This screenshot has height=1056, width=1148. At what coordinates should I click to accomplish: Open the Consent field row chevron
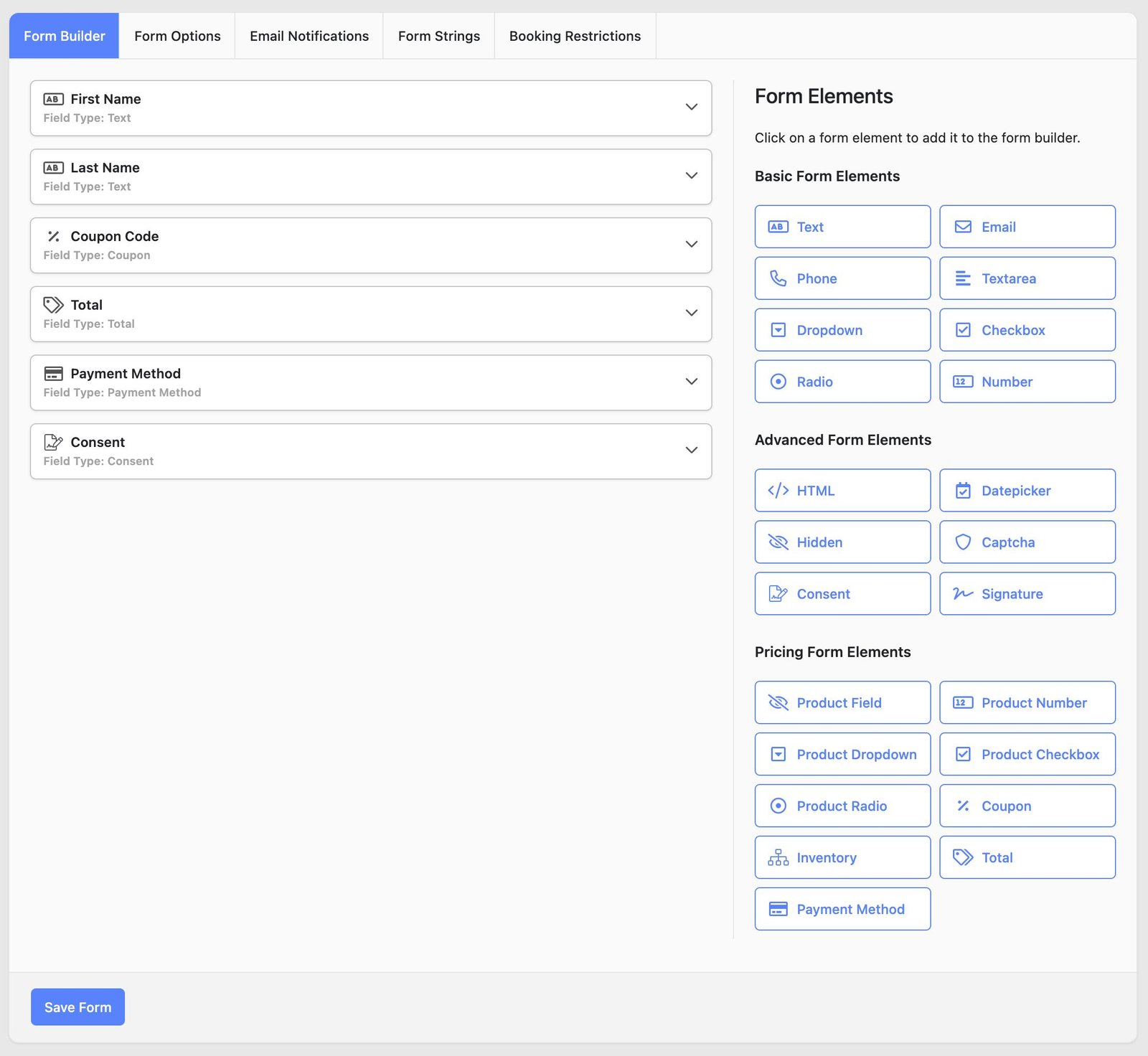(x=692, y=451)
